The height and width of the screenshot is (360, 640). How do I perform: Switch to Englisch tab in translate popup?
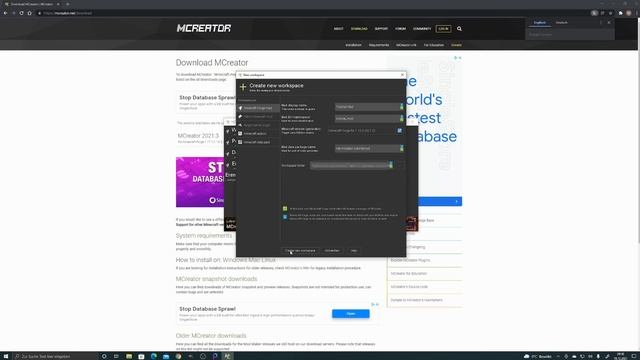point(540,23)
